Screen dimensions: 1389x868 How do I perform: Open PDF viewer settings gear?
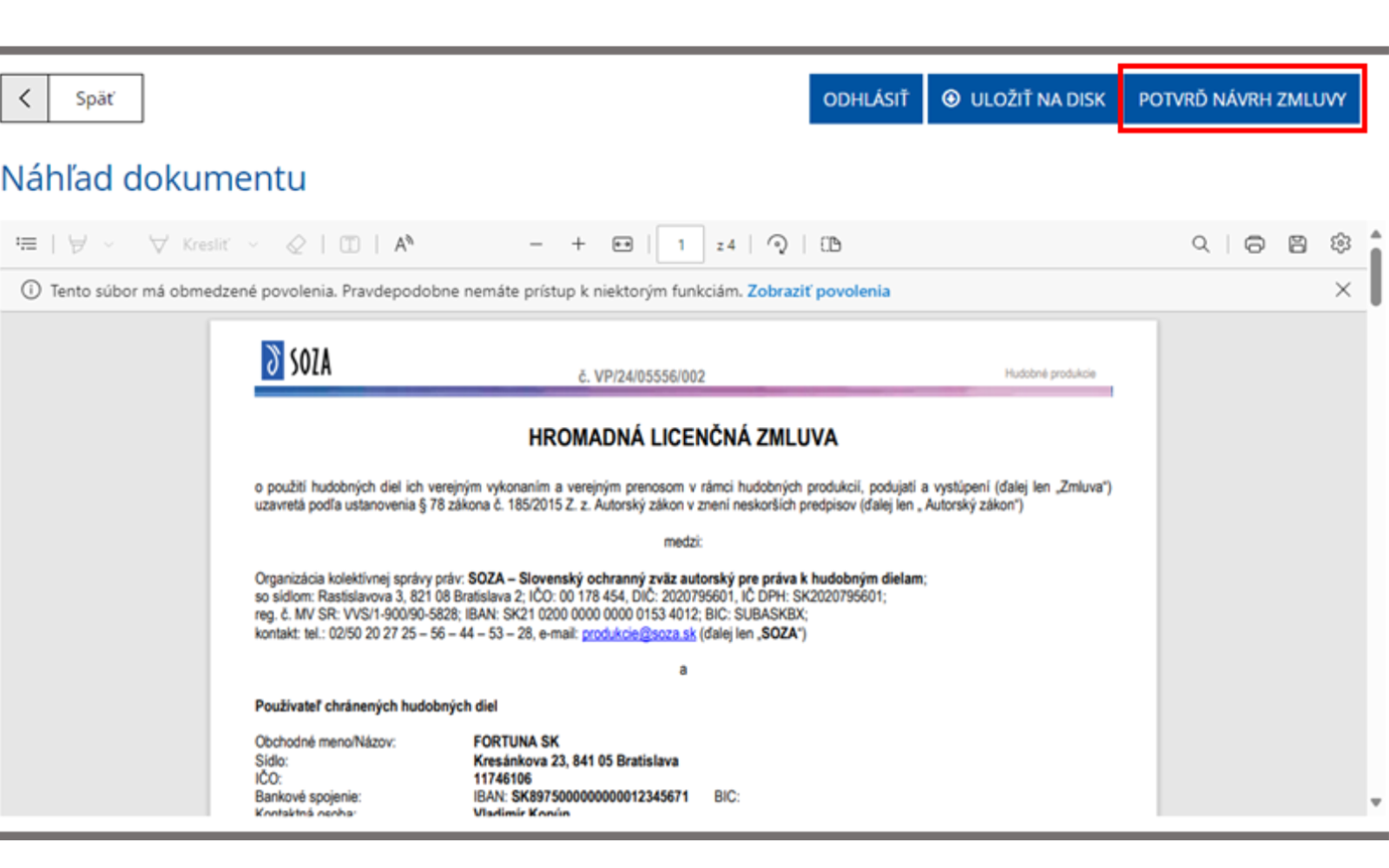pyautogui.click(x=1340, y=244)
